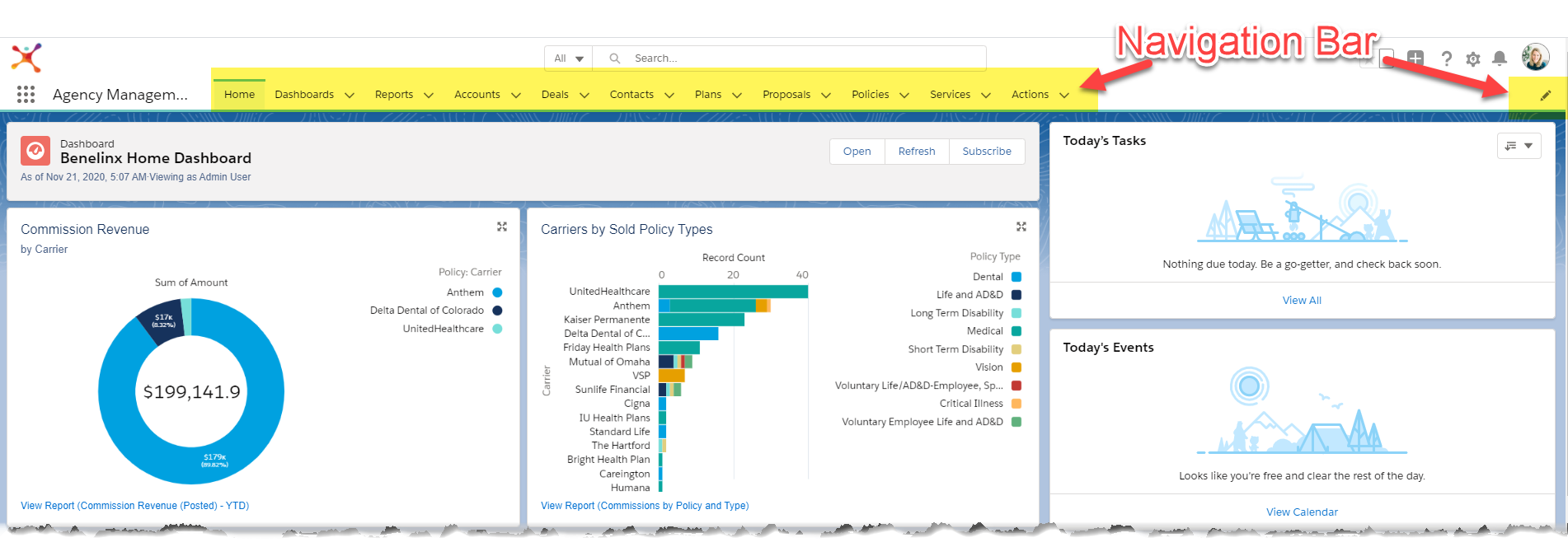1568x547 pixels.
Task: Open the Actions tab
Action: 1030,95
